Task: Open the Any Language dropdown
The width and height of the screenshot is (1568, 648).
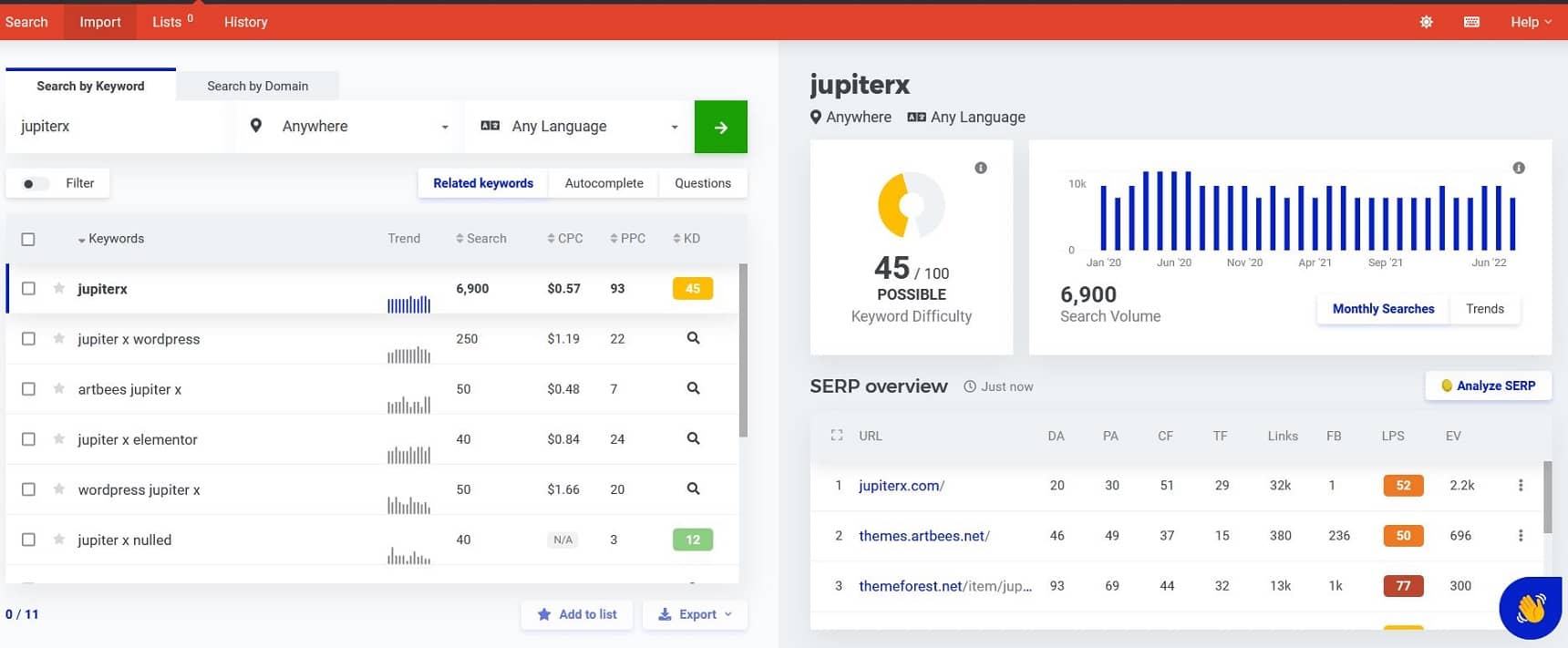Action: [x=580, y=127]
